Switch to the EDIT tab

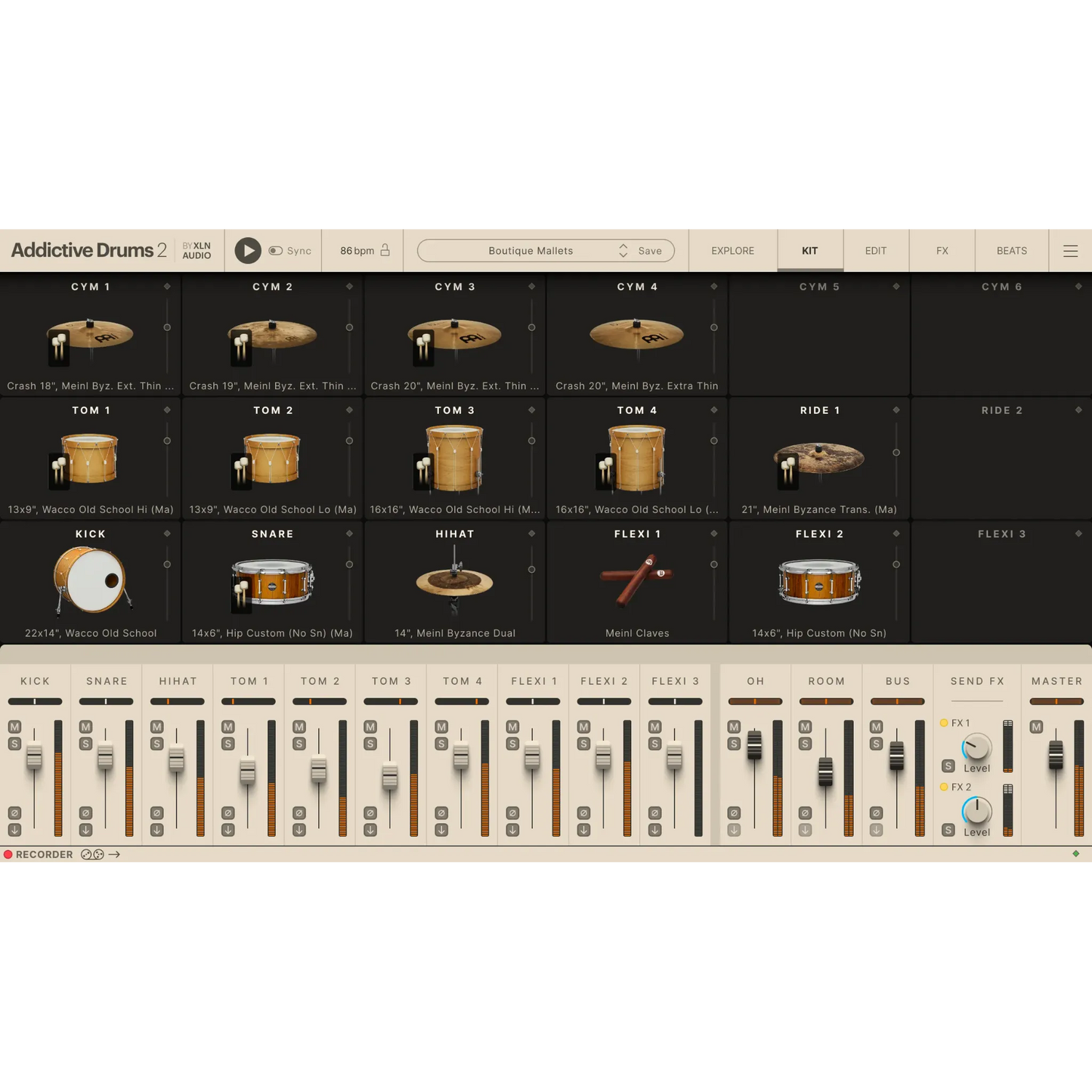tap(875, 250)
